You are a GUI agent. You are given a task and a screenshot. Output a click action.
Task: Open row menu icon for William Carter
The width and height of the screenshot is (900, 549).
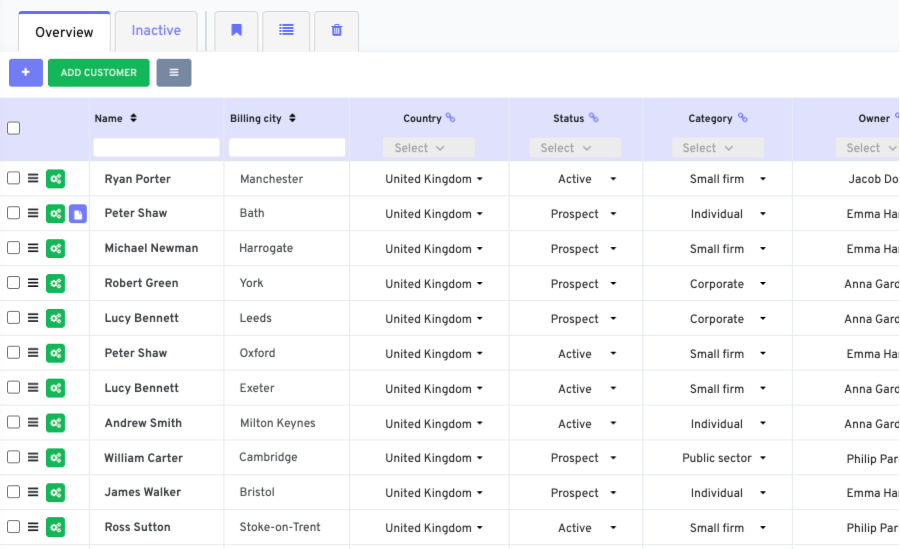click(x=33, y=458)
